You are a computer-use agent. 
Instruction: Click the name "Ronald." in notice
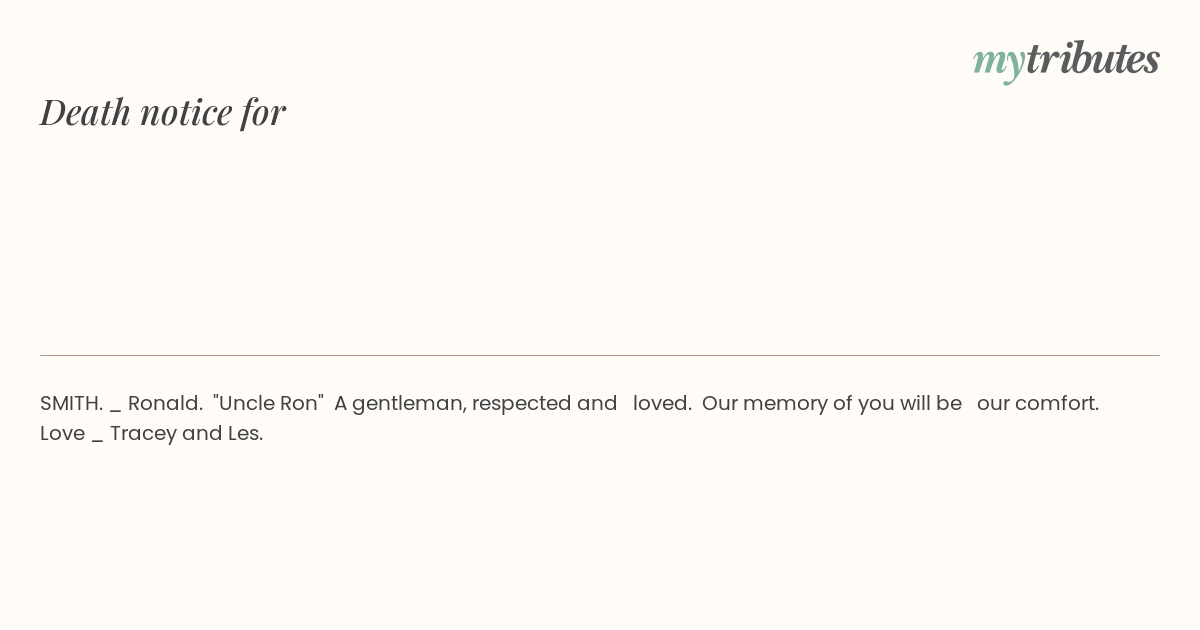click(165, 403)
